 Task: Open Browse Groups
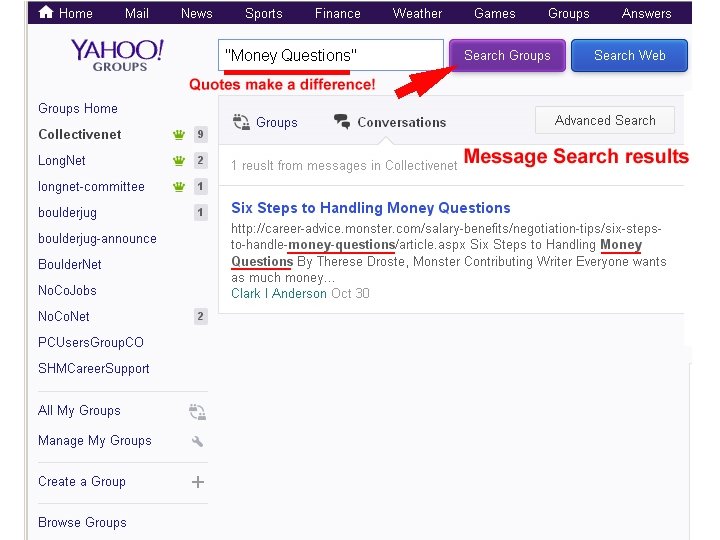(82, 523)
